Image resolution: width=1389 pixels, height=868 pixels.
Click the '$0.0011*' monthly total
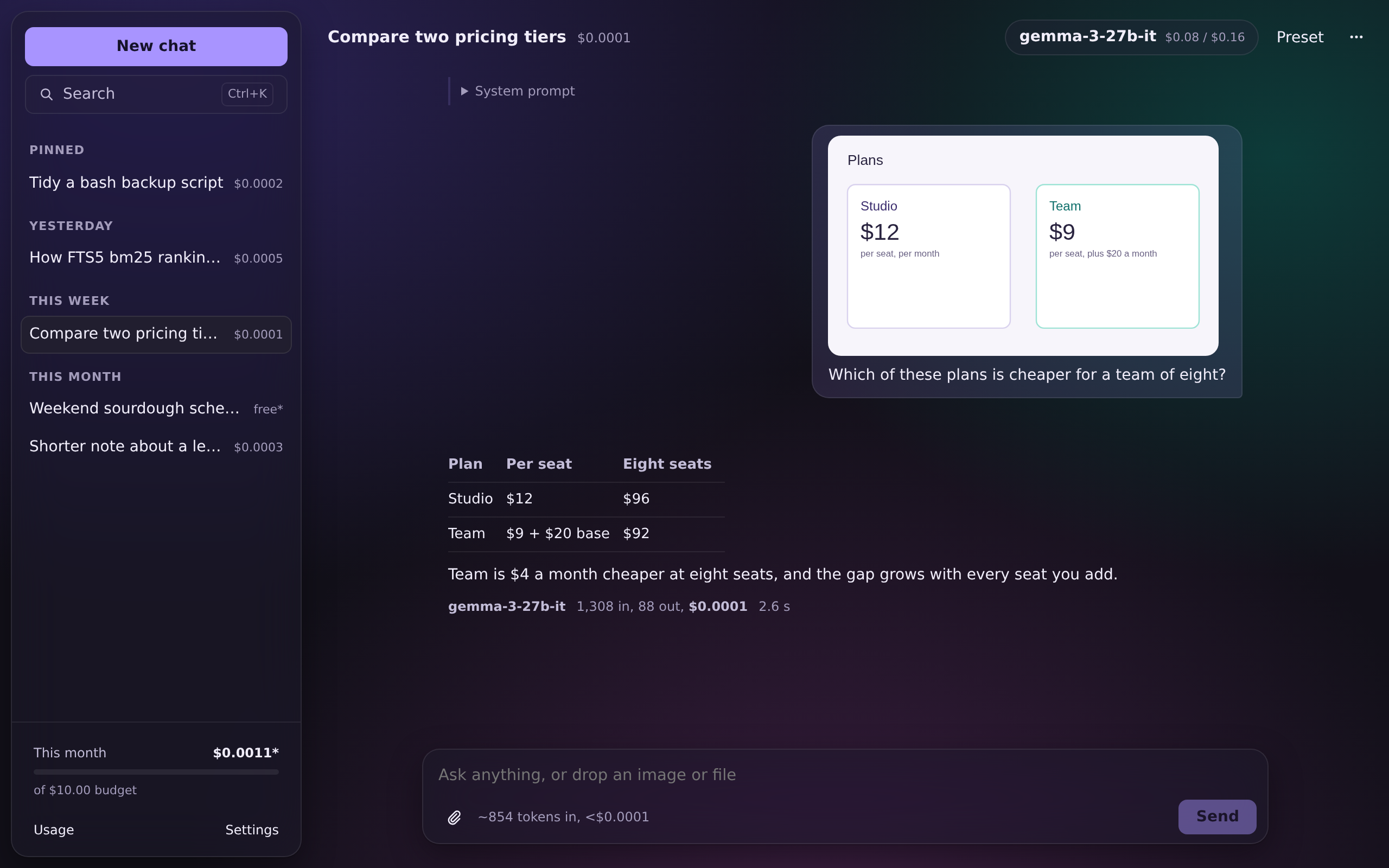coord(246,752)
